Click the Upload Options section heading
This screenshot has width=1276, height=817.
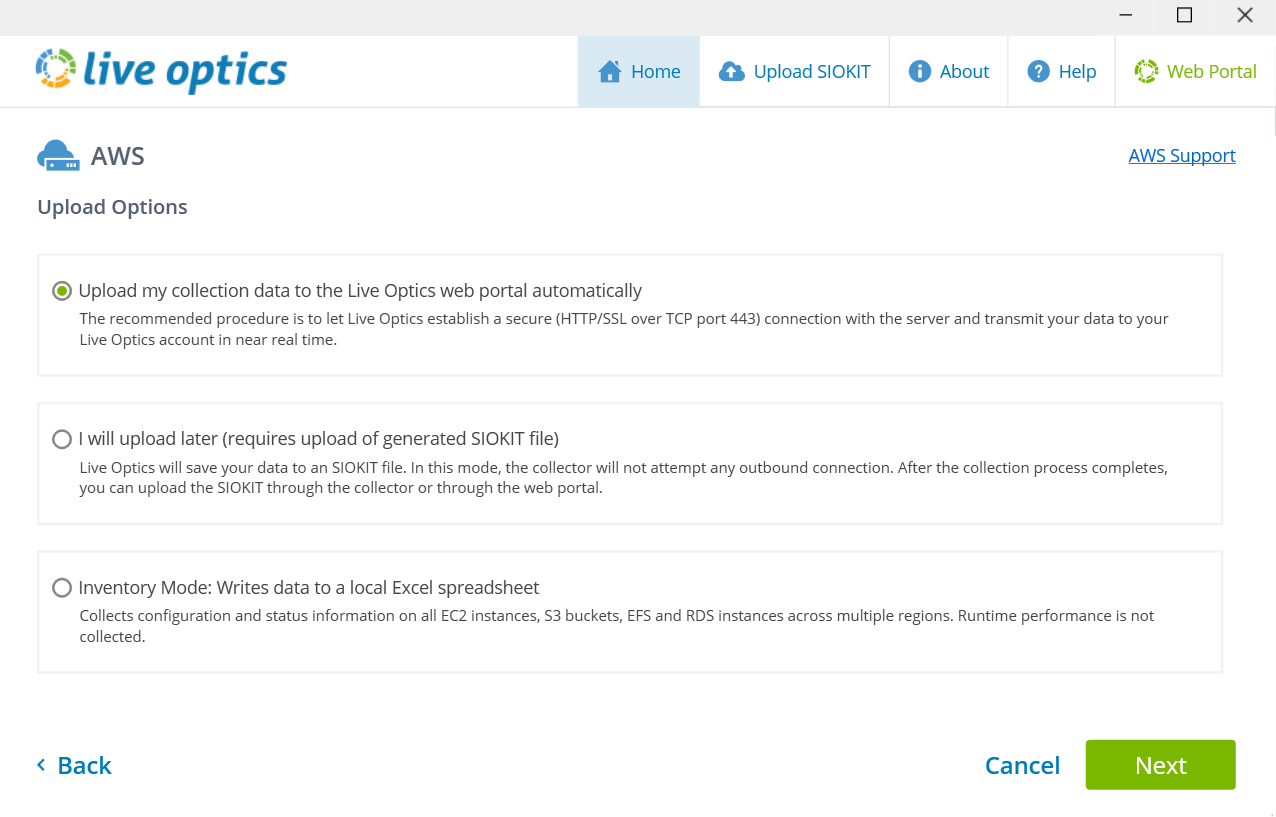click(x=112, y=207)
